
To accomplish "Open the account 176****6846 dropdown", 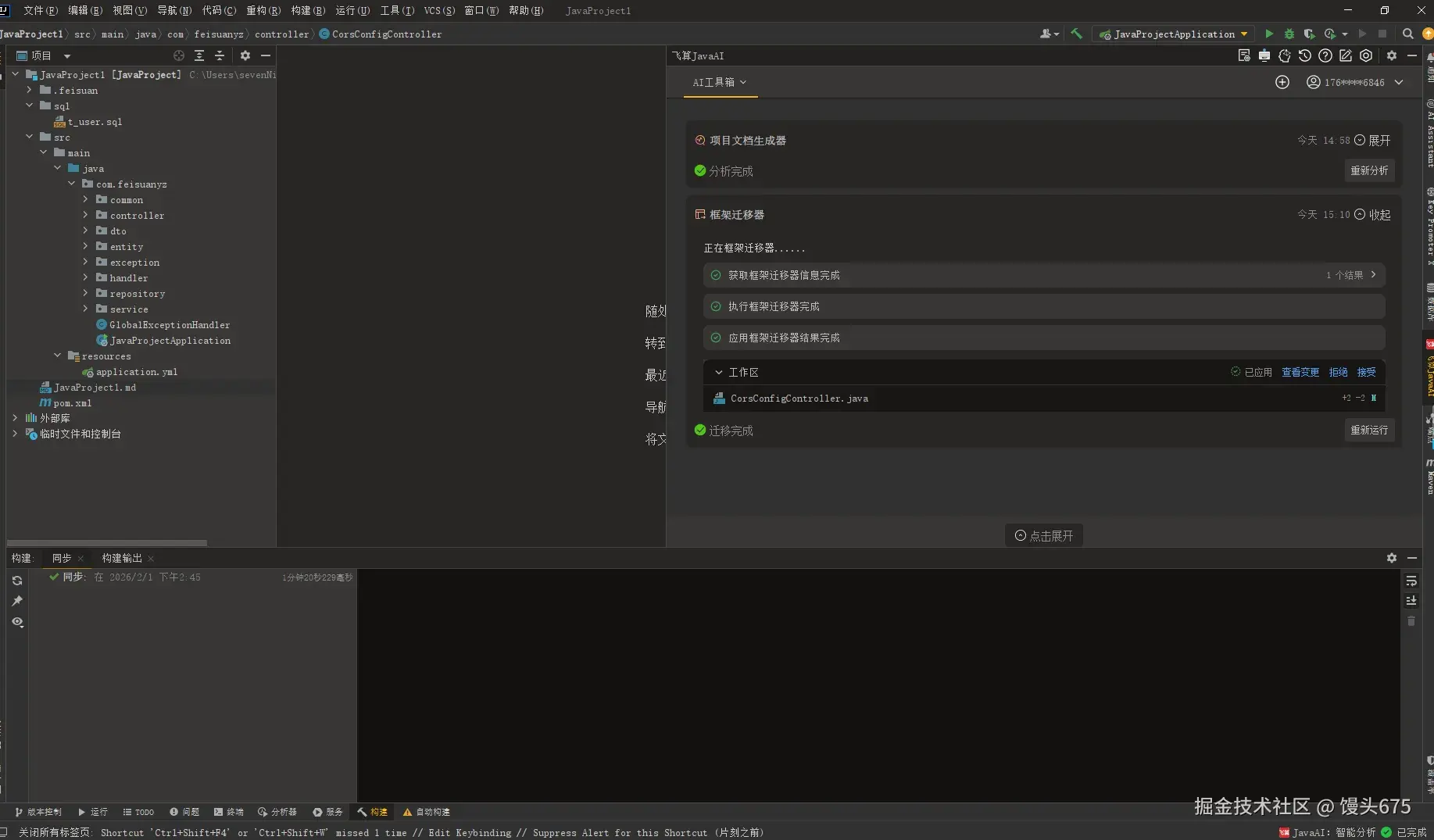I will [x=1355, y=82].
